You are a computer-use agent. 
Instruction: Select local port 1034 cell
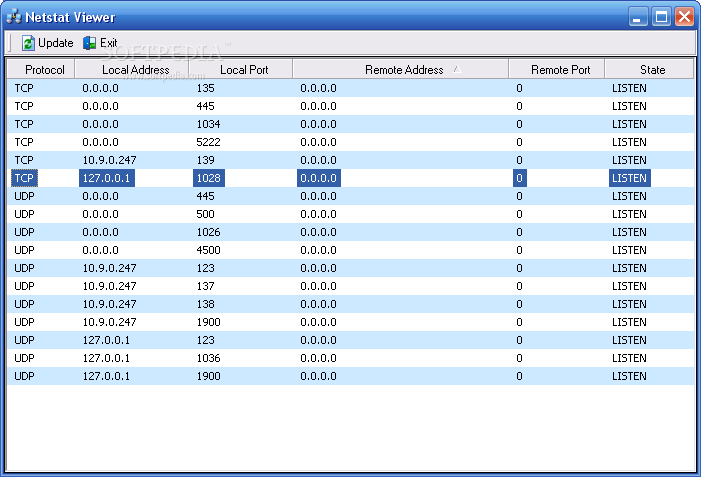click(x=208, y=124)
